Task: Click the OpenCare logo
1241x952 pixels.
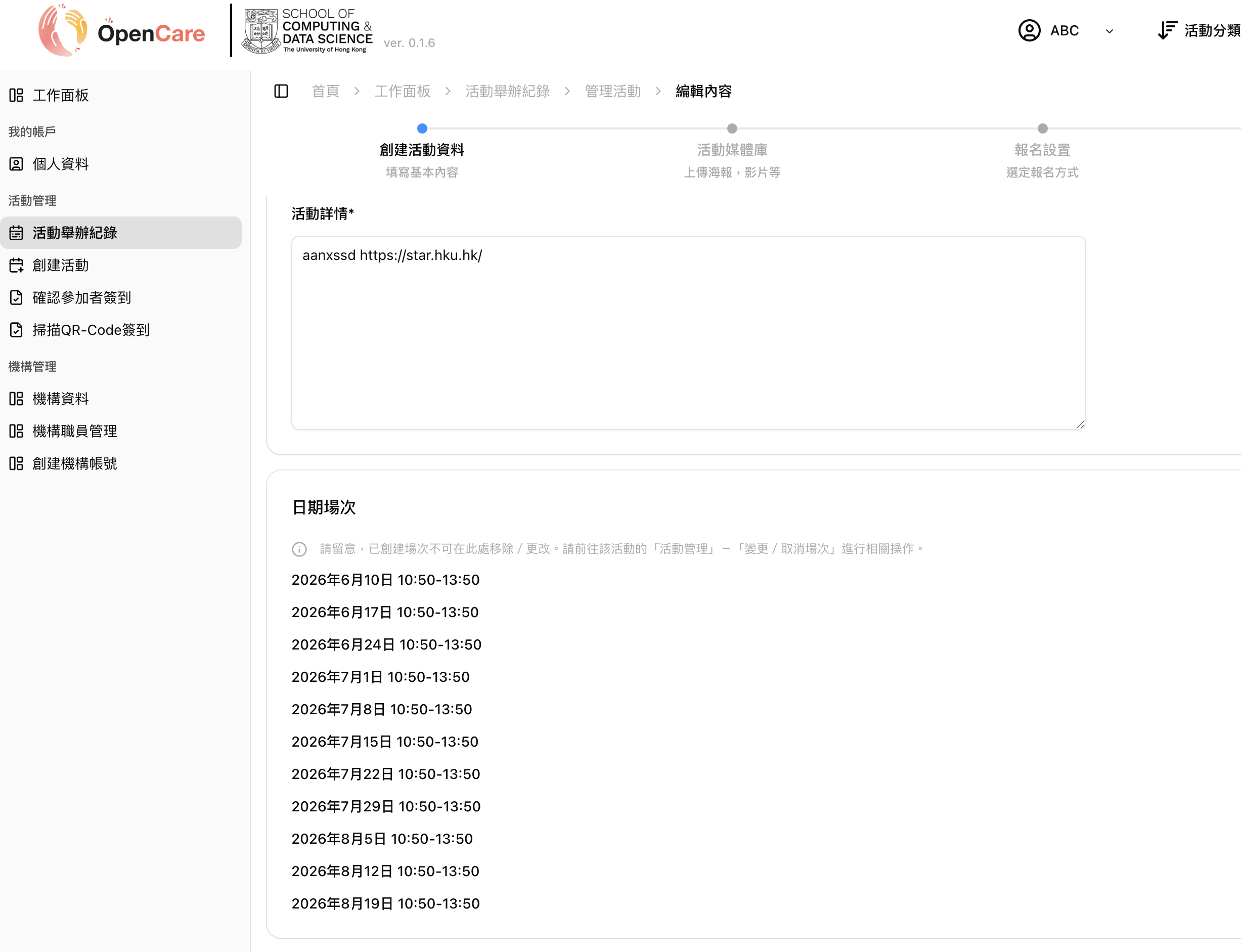Action: click(122, 30)
